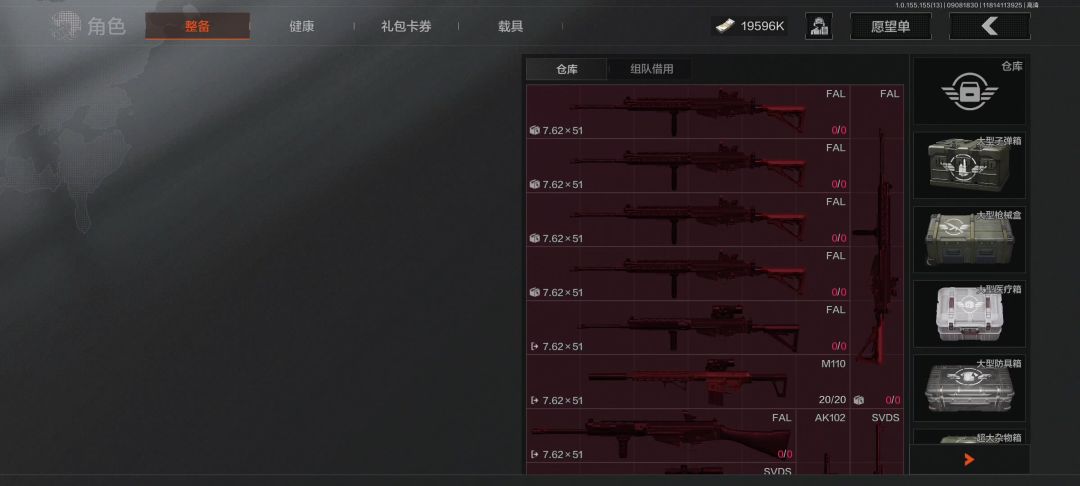Image resolution: width=1080 pixels, height=486 pixels.
Task: Switch to the 礼包卡券 tab
Action: [x=406, y=27]
